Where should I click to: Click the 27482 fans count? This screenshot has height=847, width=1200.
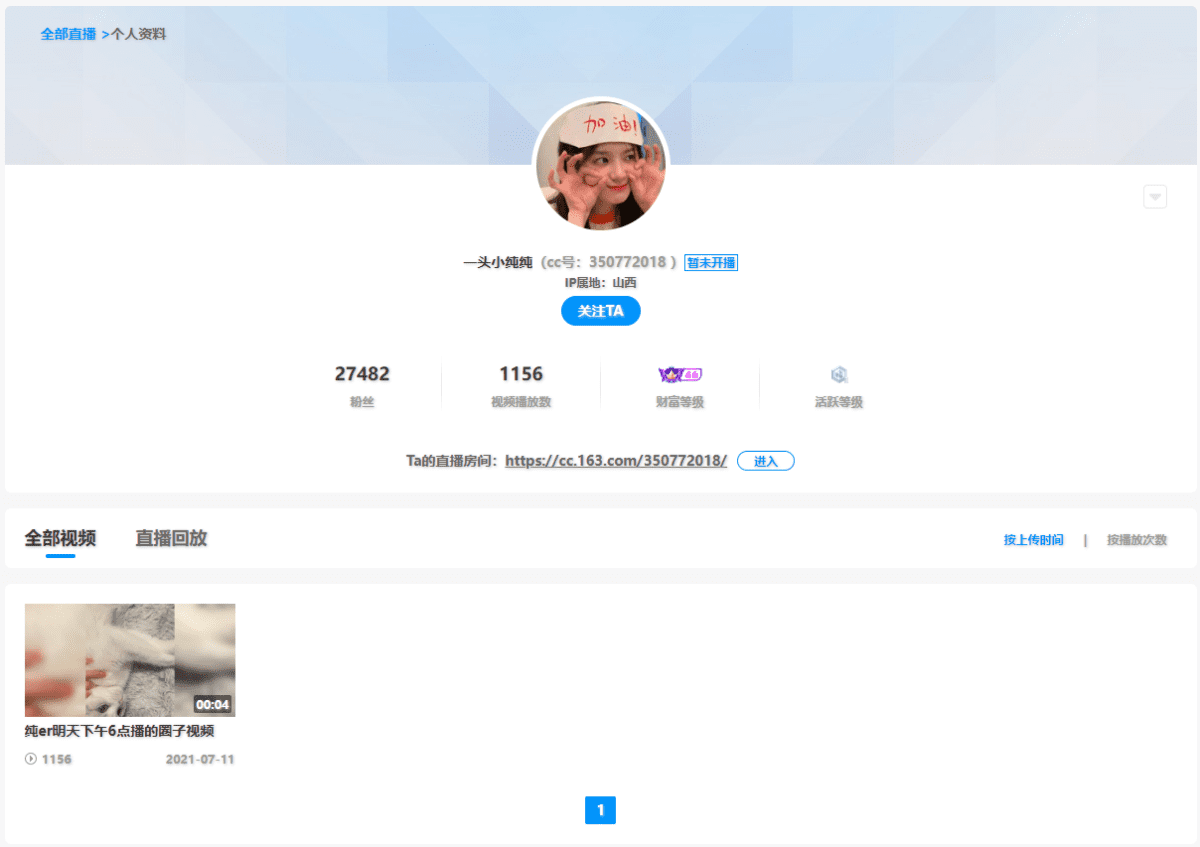(x=362, y=373)
